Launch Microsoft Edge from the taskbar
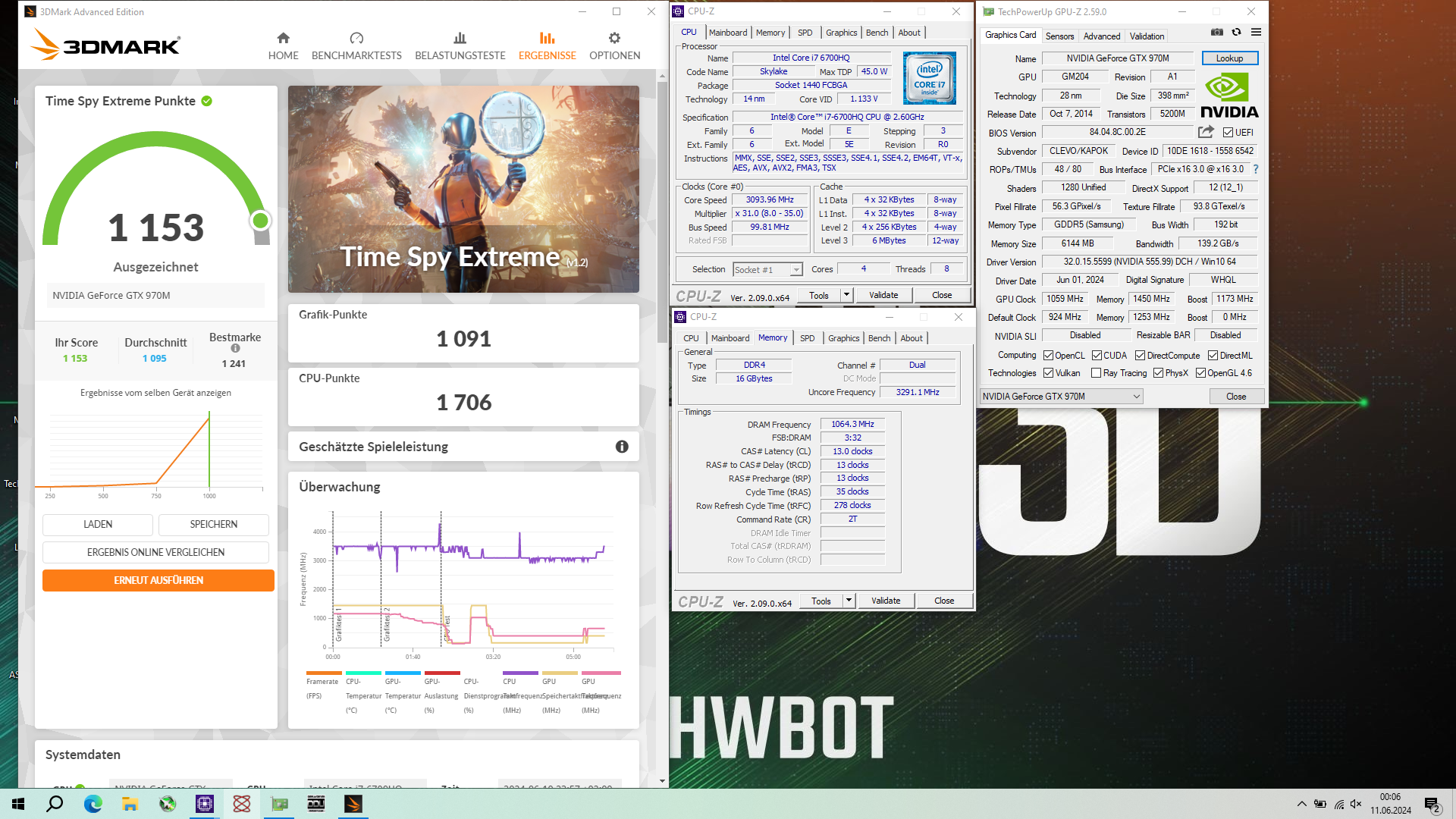Image resolution: width=1456 pixels, height=819 pixels. tap(93, 804)
